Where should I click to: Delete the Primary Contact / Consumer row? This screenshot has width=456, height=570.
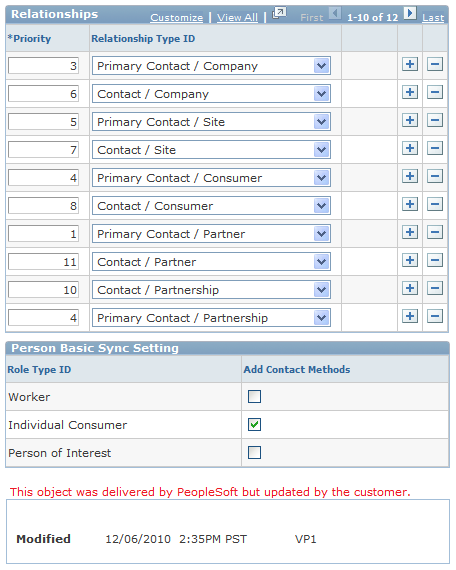point(435,176)
